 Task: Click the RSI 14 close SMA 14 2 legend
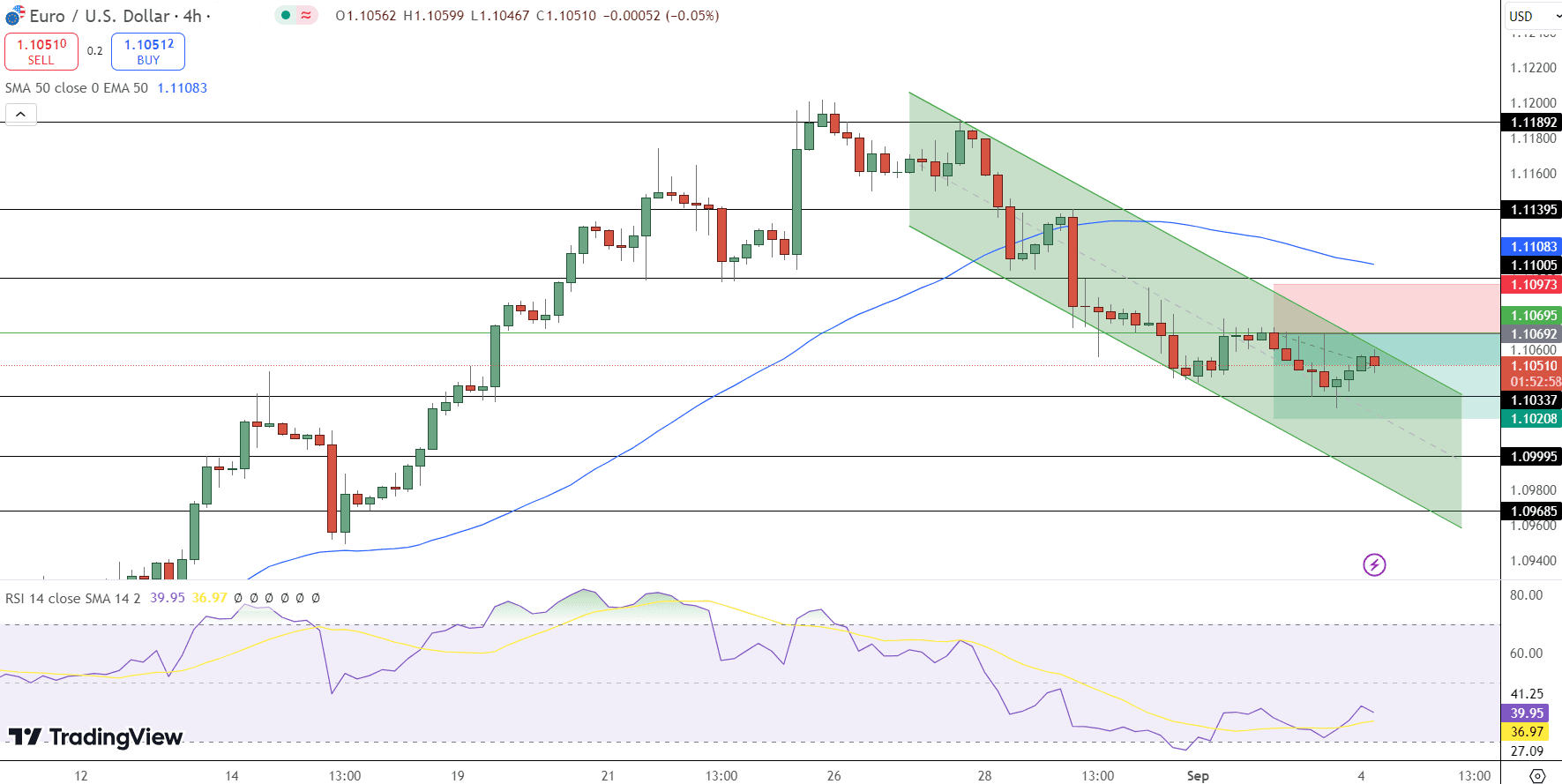73,598
